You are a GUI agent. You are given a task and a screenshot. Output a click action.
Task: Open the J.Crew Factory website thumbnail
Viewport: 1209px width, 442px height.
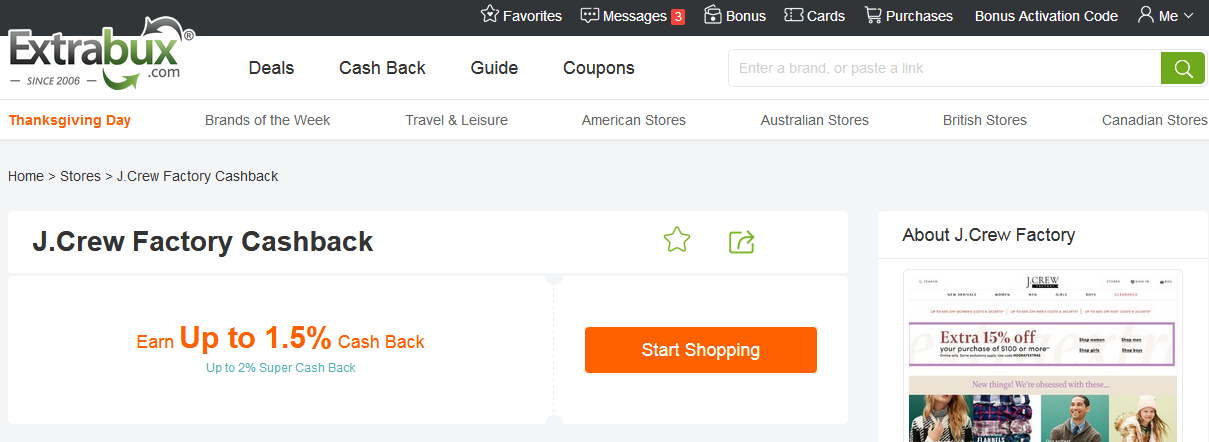click(x=1042, y=355)
